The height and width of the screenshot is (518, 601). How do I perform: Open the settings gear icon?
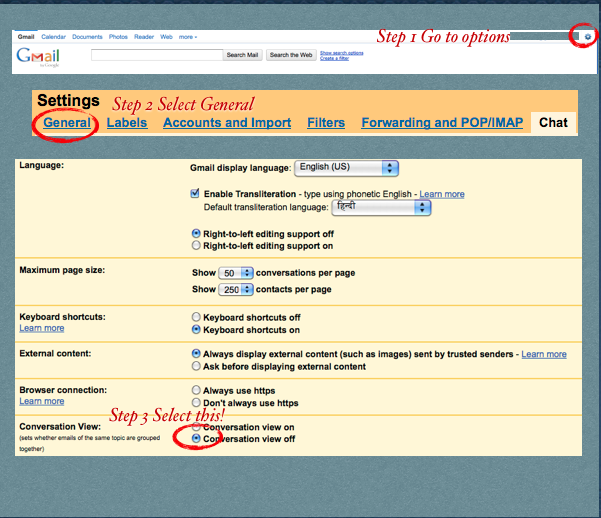point(588,37)
